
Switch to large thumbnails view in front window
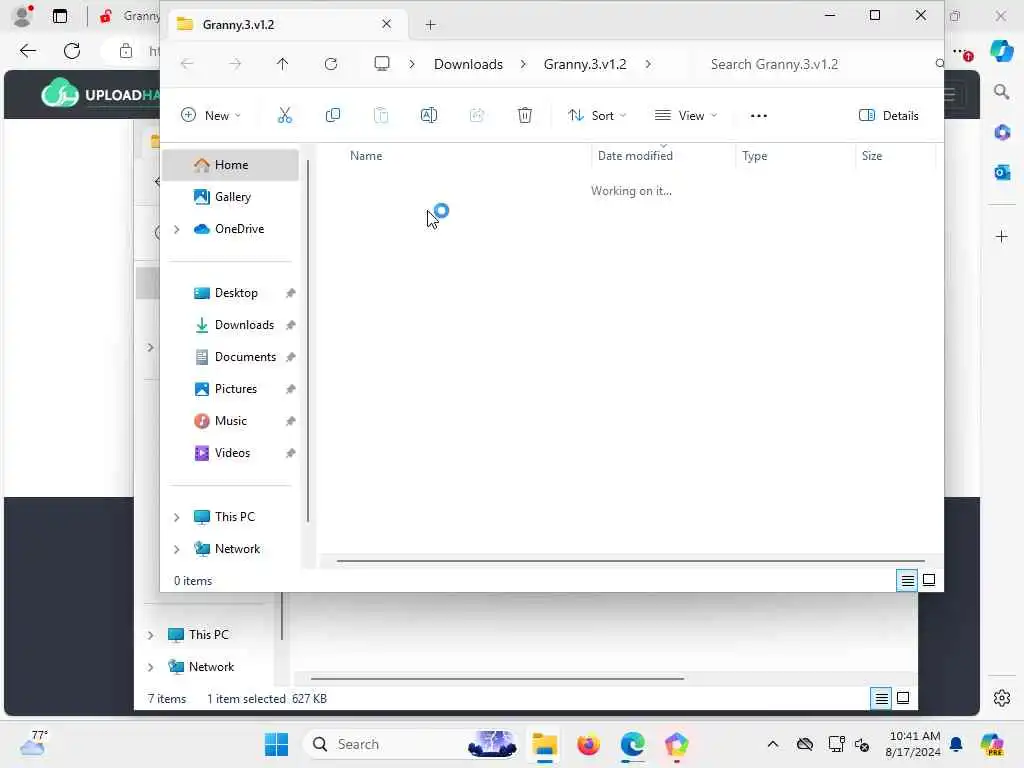pos(929,580)
